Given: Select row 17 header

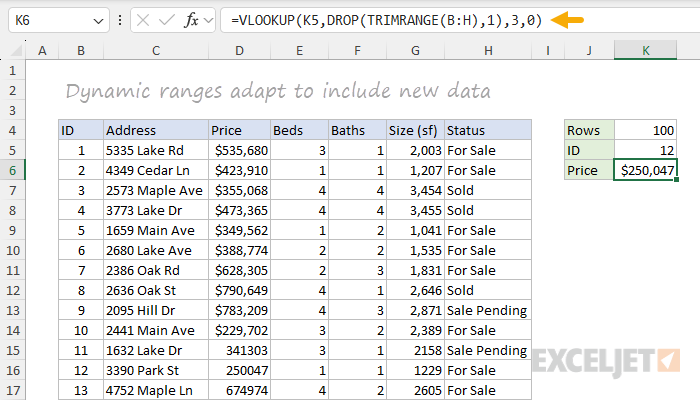Looking at the screenshot, I should click(x=12, y=390).
